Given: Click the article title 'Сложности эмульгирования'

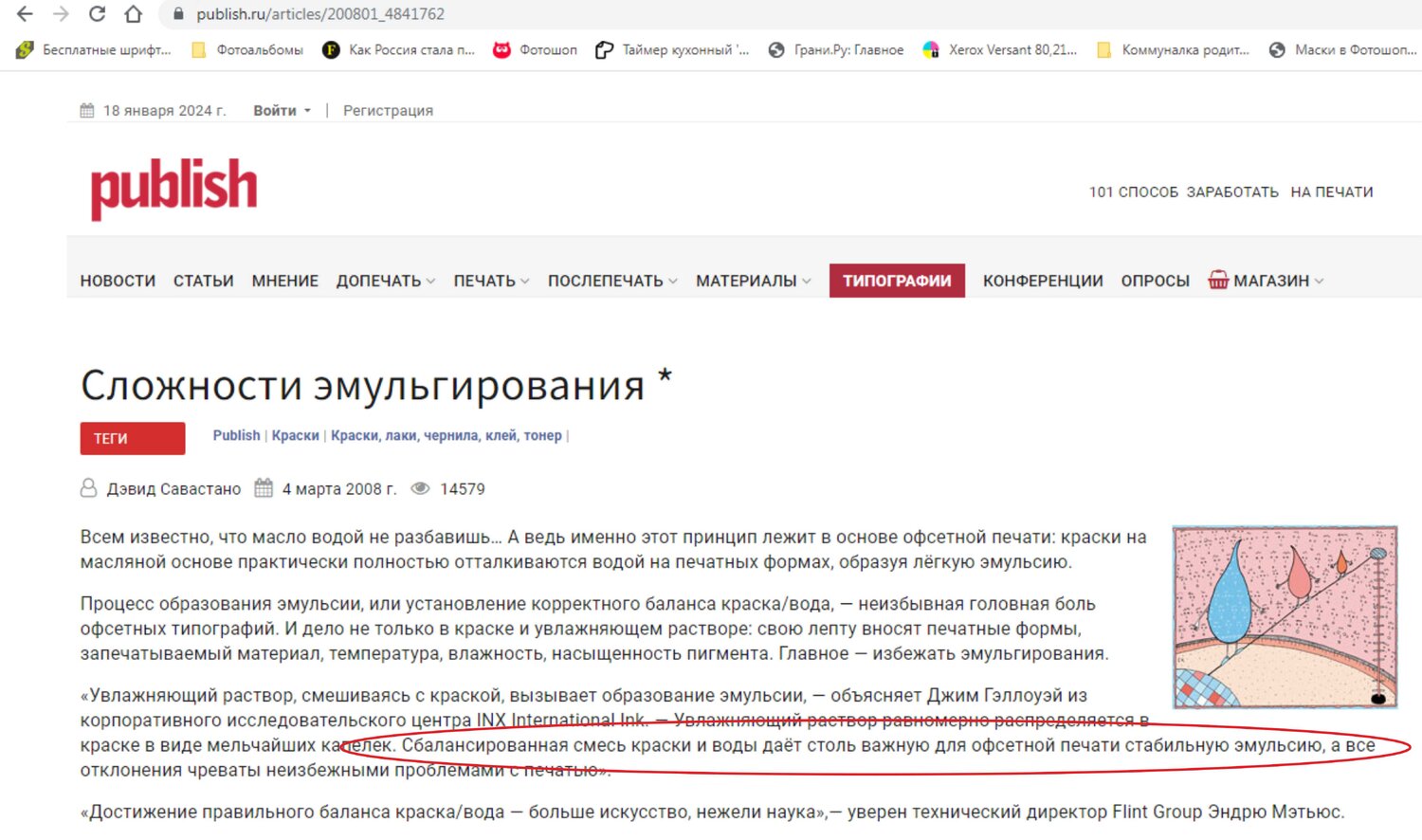Looking at the screenshot, I should click(363, 386).
